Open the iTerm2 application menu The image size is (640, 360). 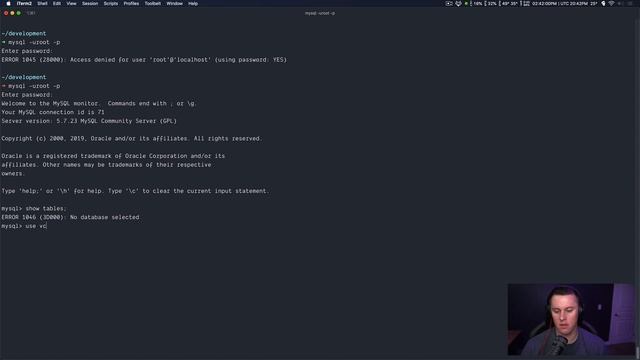coord(24,3)
